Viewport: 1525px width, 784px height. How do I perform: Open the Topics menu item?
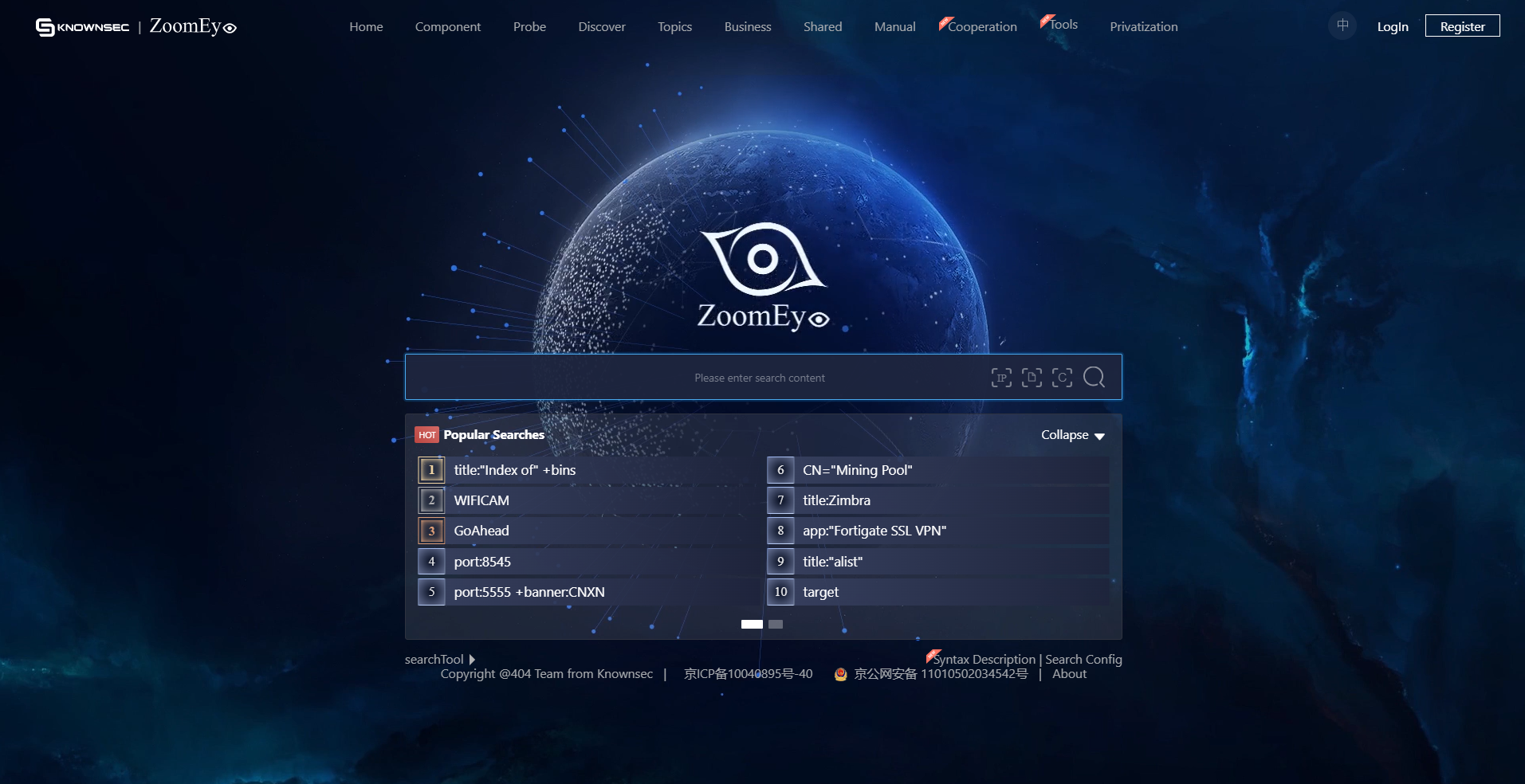674,26
